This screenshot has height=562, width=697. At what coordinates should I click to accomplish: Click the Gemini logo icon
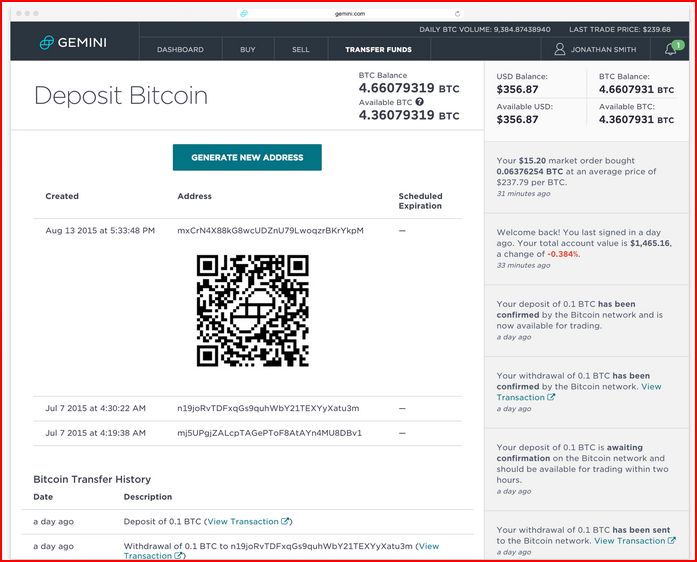coord(46,43)
